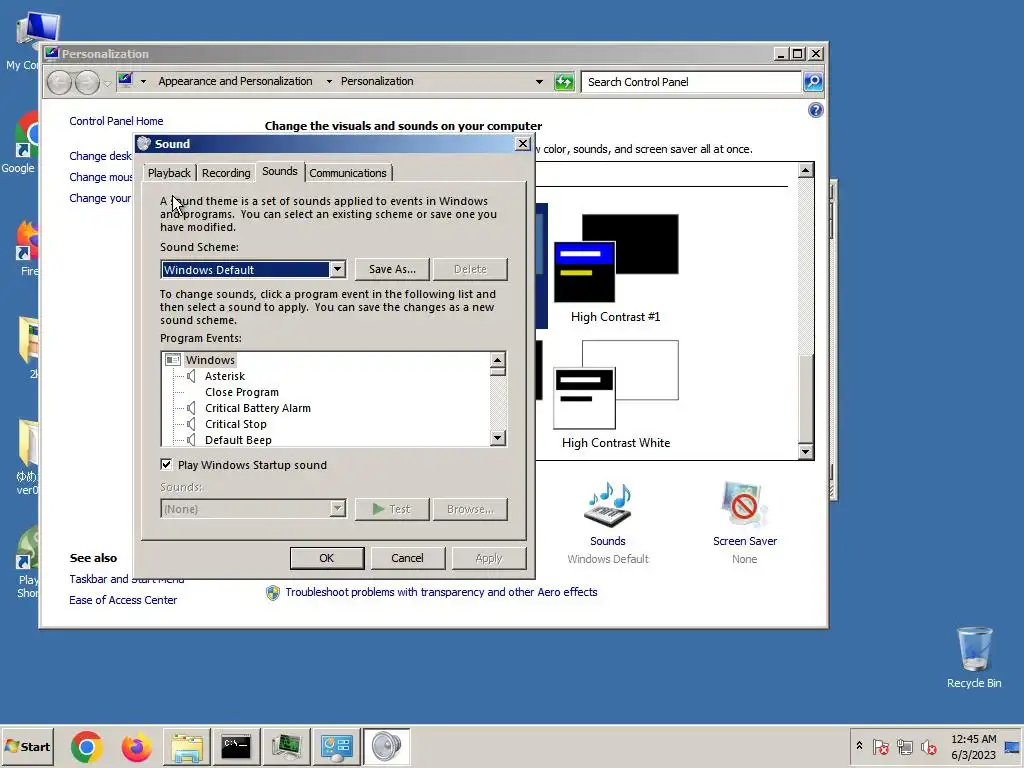This screenshot has width=1024, height=768.
Task: Select the Critical Stop event
Action: point(235,424)
